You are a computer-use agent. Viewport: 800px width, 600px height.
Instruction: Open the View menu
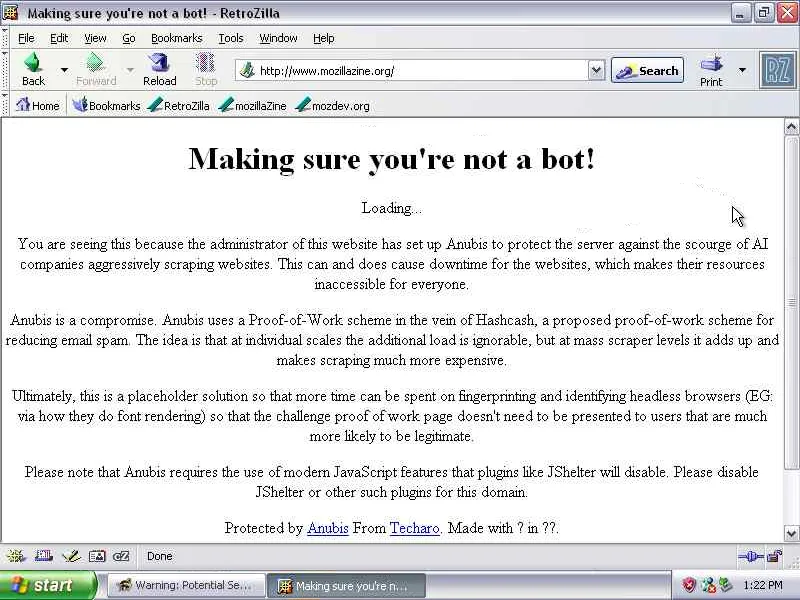[95, 38]
